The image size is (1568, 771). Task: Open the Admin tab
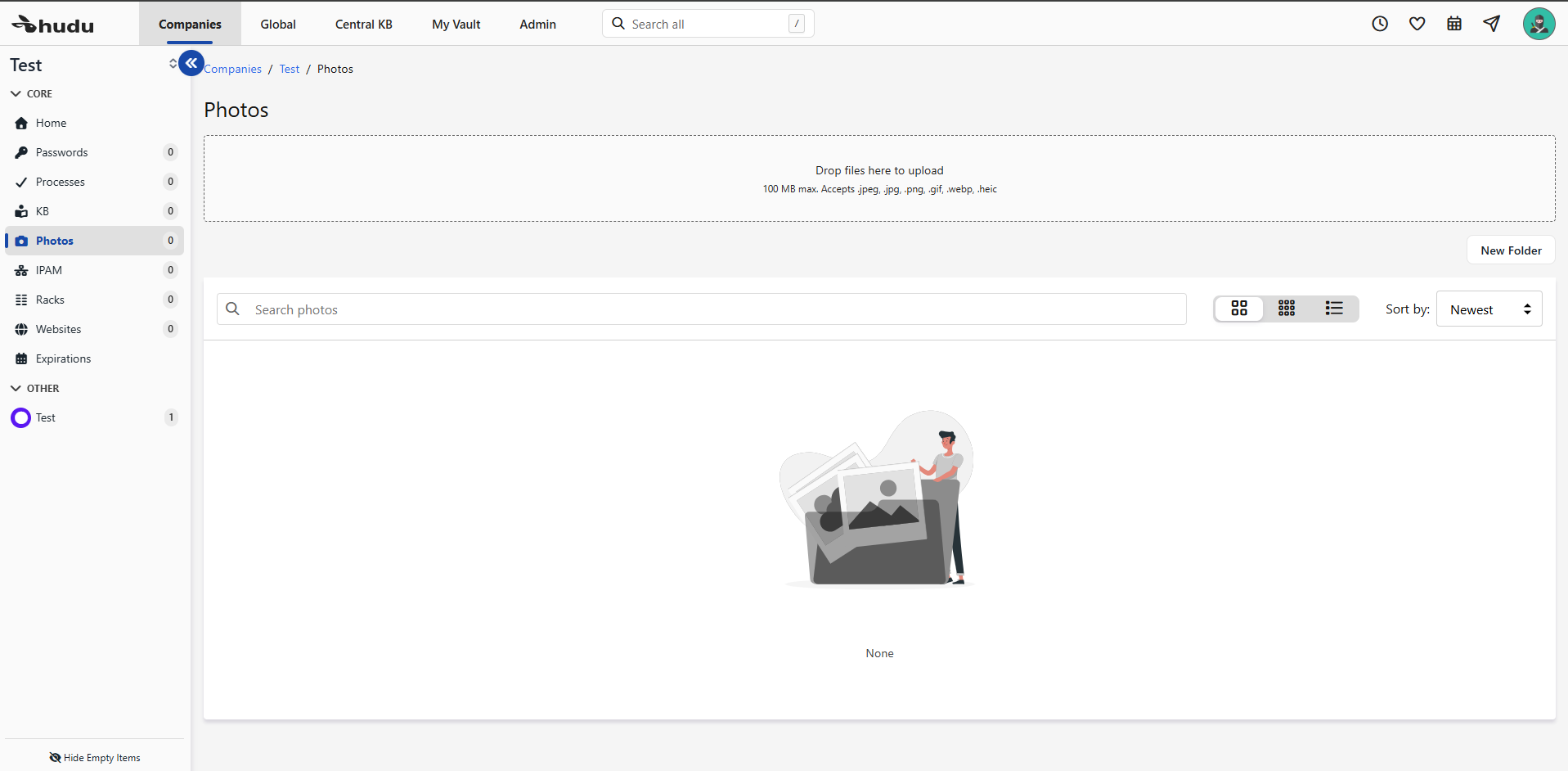pyautogui.click(x=538, y=24)
